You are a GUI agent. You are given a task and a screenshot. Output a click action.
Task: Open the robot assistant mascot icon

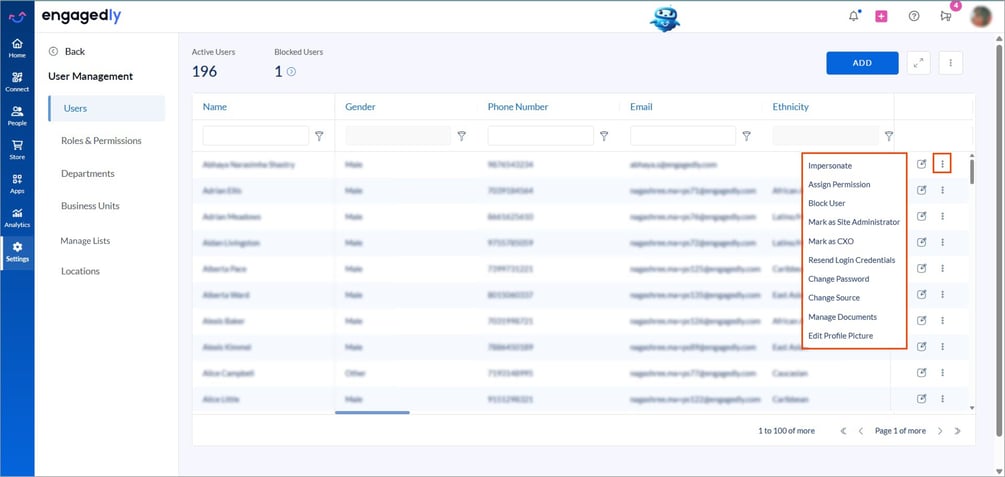[x=665, y=17]
